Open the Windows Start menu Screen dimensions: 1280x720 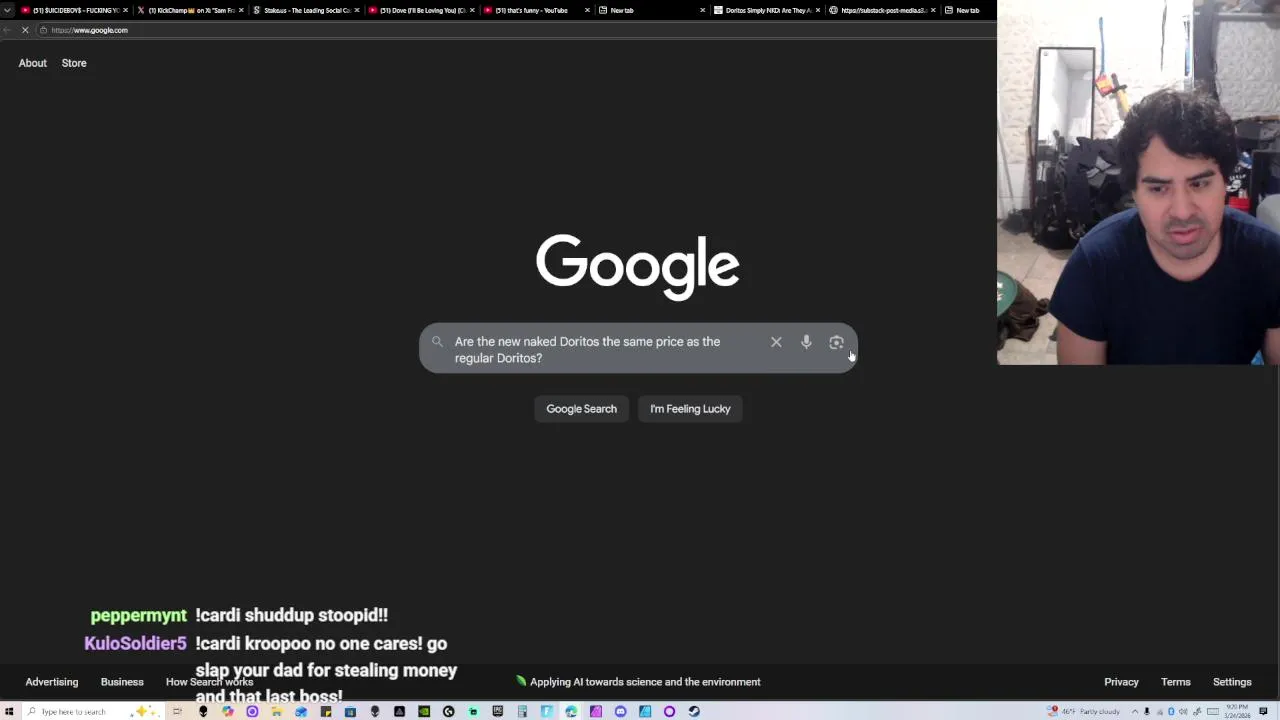[8, 711]
